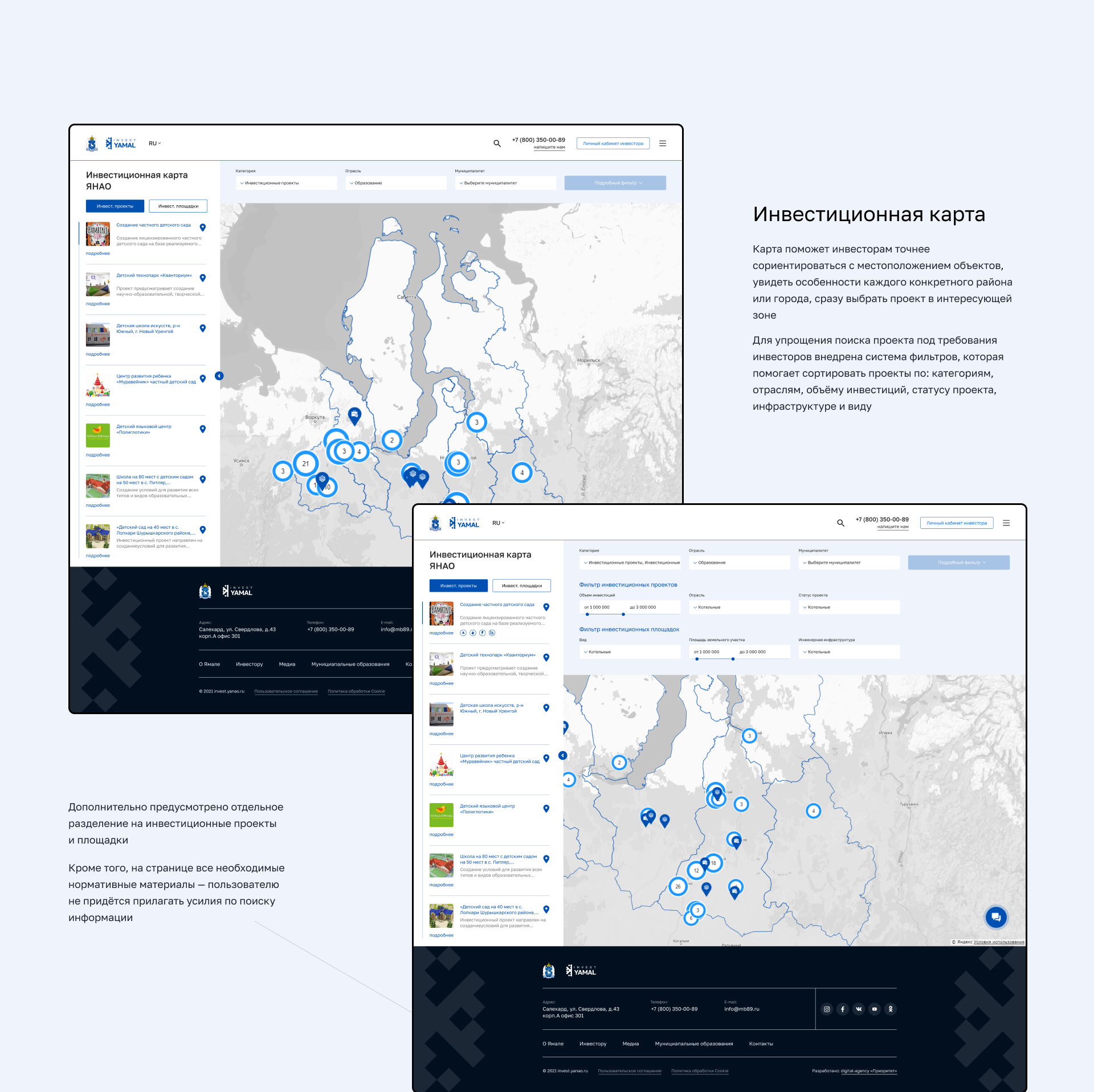Click the Bambini club thumbnail in lower list
Image resolution: width=1094 pixels, height=1092 pixels.
(x=442, y=614)
